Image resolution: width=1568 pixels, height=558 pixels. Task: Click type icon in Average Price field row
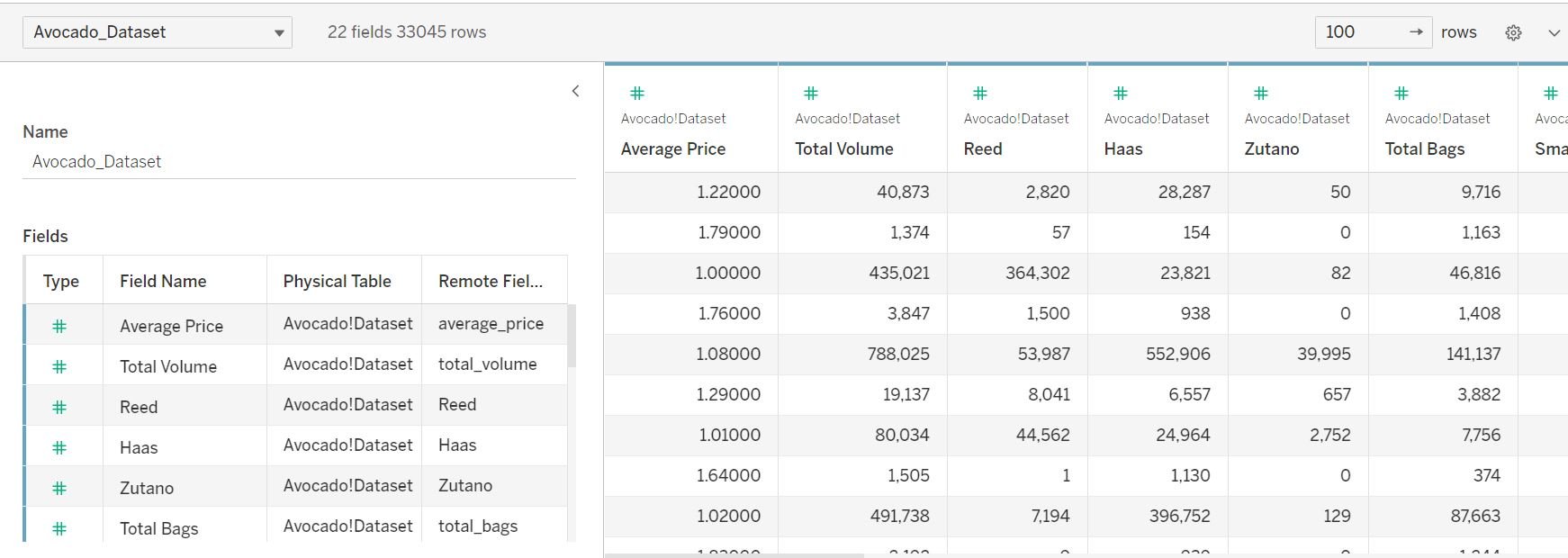coord(59,326)
